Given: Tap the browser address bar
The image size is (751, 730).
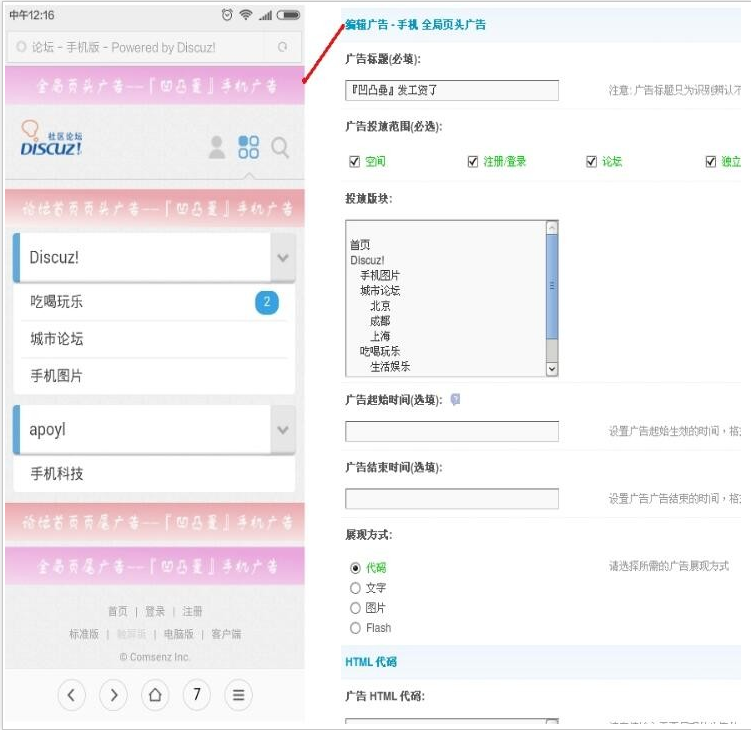Looking at the screenshot, I should click(x=154, y=47).
